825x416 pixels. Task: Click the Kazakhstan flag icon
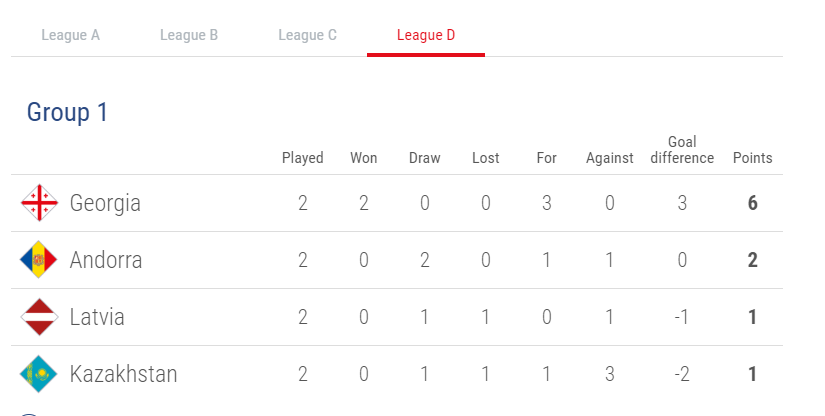tap(39, 374)
